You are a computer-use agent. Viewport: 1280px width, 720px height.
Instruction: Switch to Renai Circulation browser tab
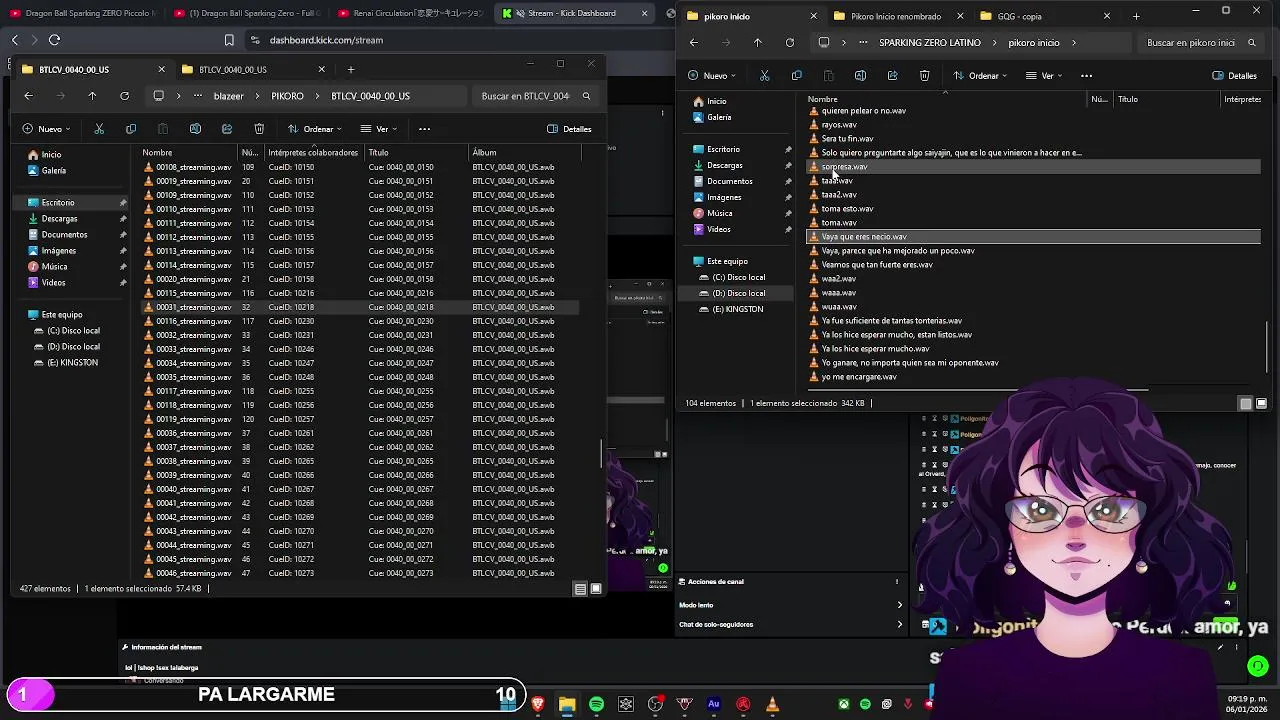pos(409,13)
